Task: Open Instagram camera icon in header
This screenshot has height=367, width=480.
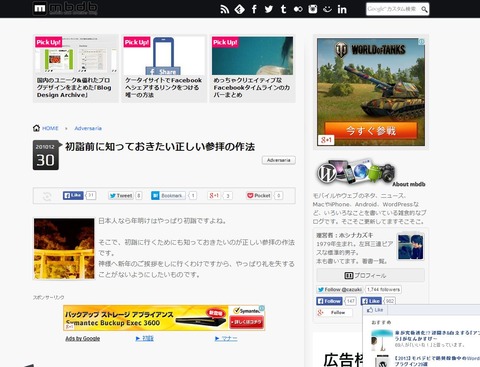Action: coord(312,9)
